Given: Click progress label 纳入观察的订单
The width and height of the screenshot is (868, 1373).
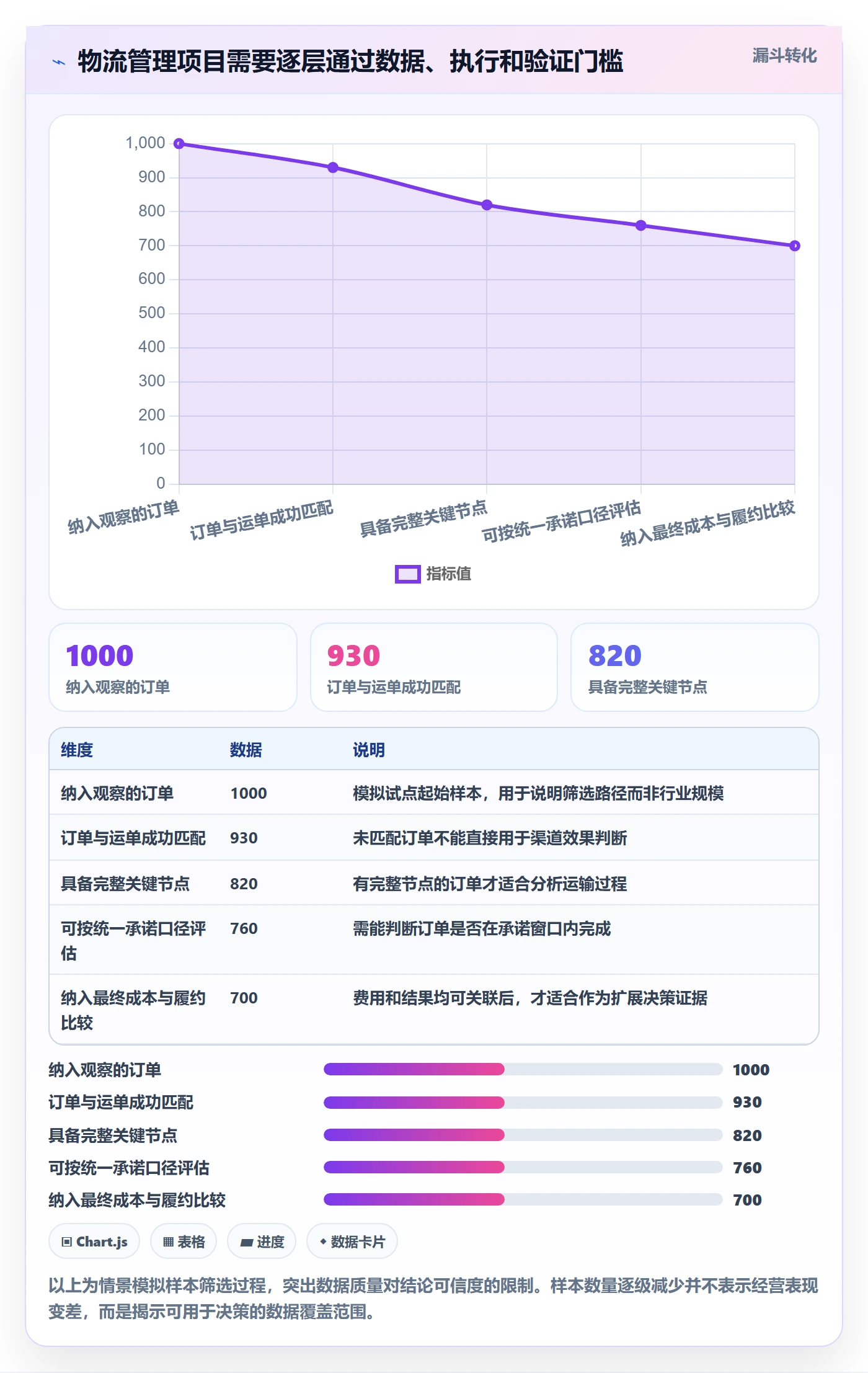Looking at the screenshot, I should tap(105, 1070).
